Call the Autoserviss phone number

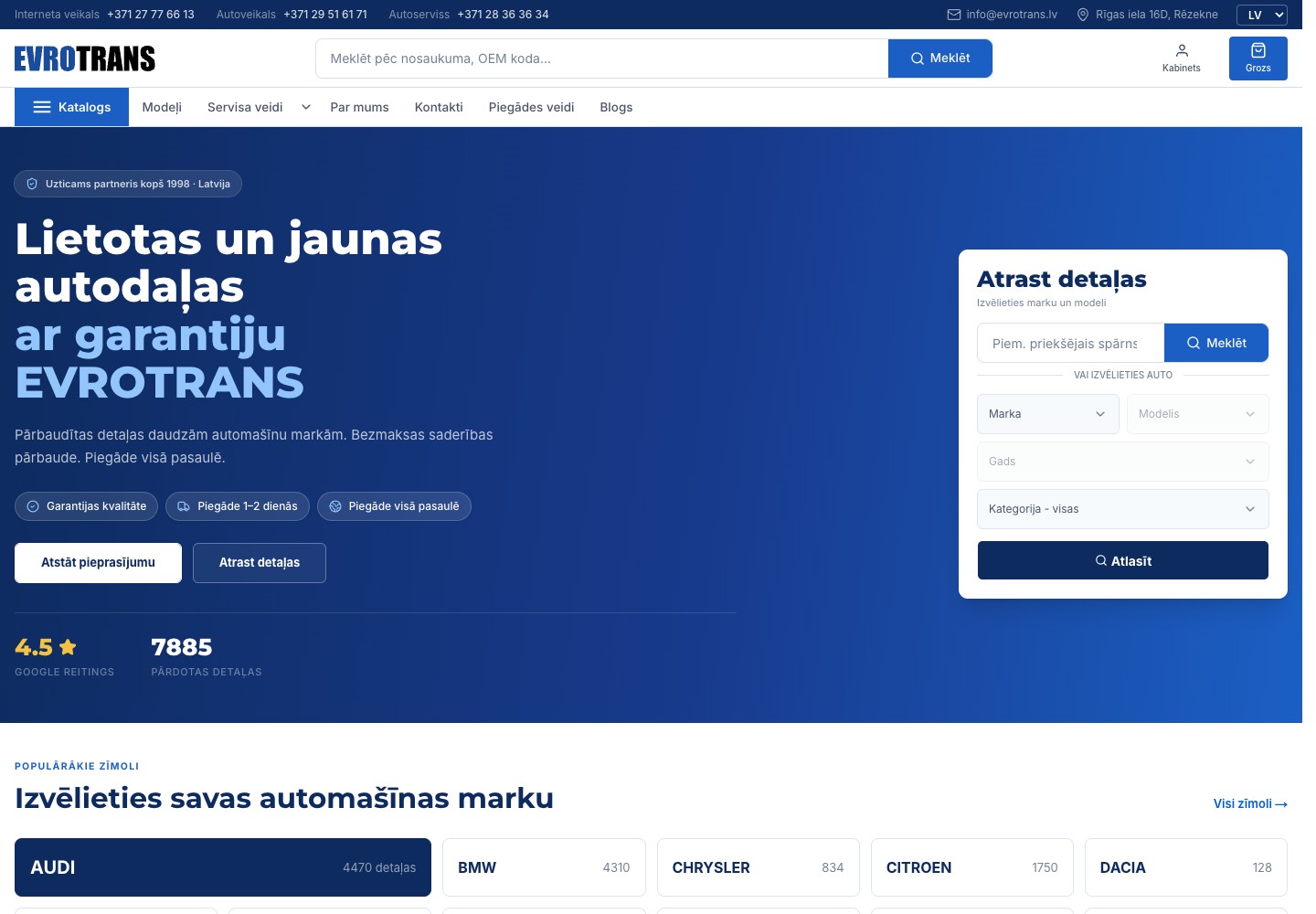[x=503, y=15]
